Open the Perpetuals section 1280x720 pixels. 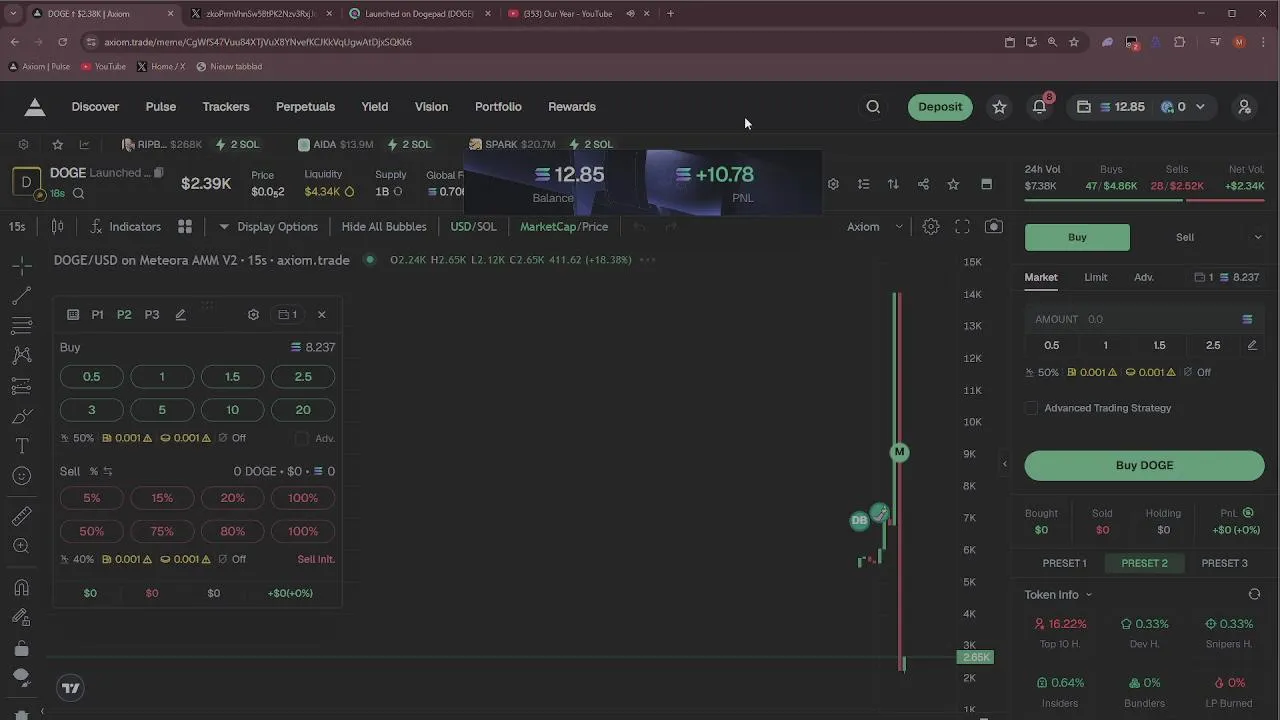click(x=305, y=107)
